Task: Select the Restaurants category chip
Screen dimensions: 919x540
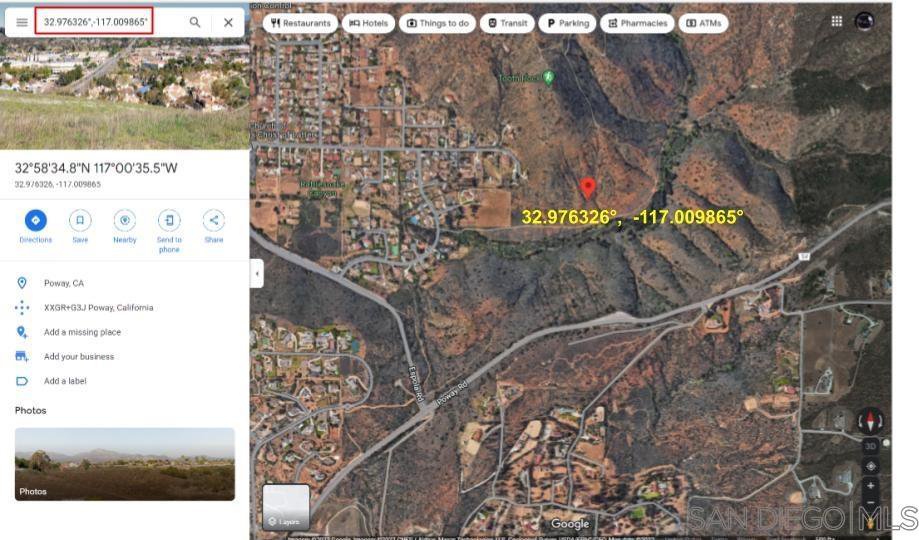Action: pyautogui.click(x=301, y=23)
